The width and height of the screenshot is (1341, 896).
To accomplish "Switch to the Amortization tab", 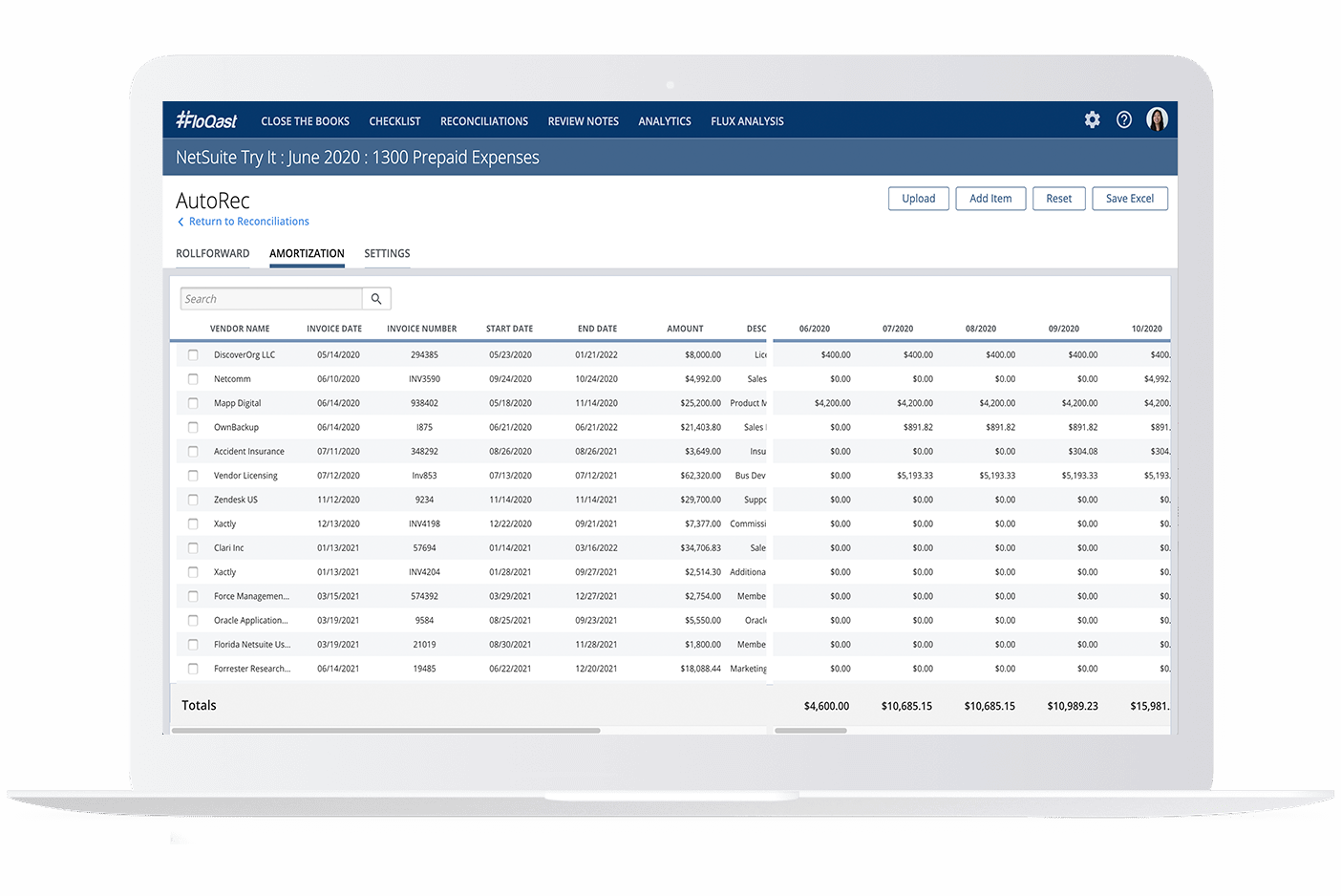I will pos(307,253).
